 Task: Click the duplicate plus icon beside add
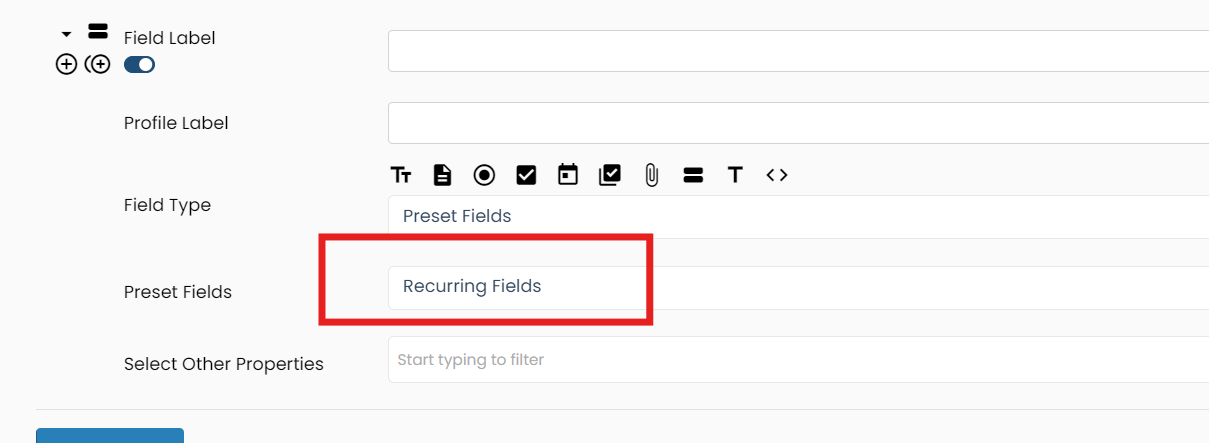coord(98,65)
